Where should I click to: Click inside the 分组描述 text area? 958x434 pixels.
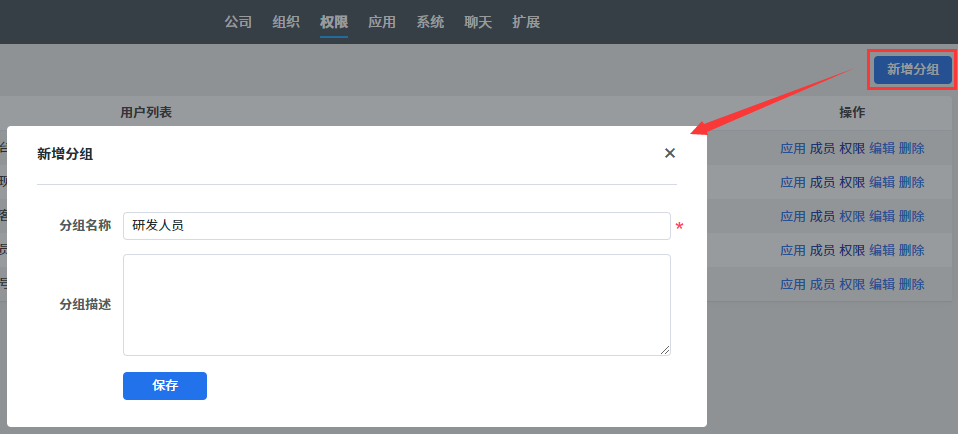pyautogui.click(x=396, y=304)
